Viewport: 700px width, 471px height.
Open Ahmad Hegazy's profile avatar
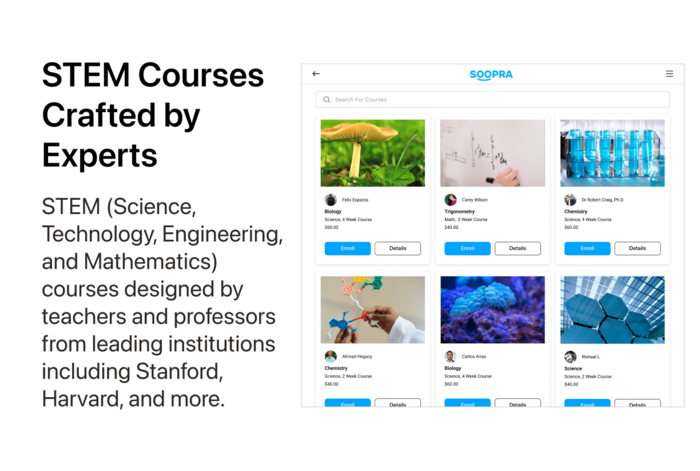coord(331,356)
